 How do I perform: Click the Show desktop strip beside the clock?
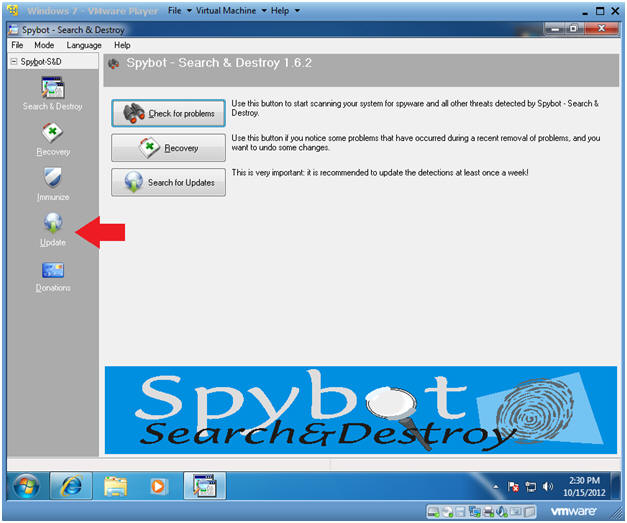(x=617, y=486)
